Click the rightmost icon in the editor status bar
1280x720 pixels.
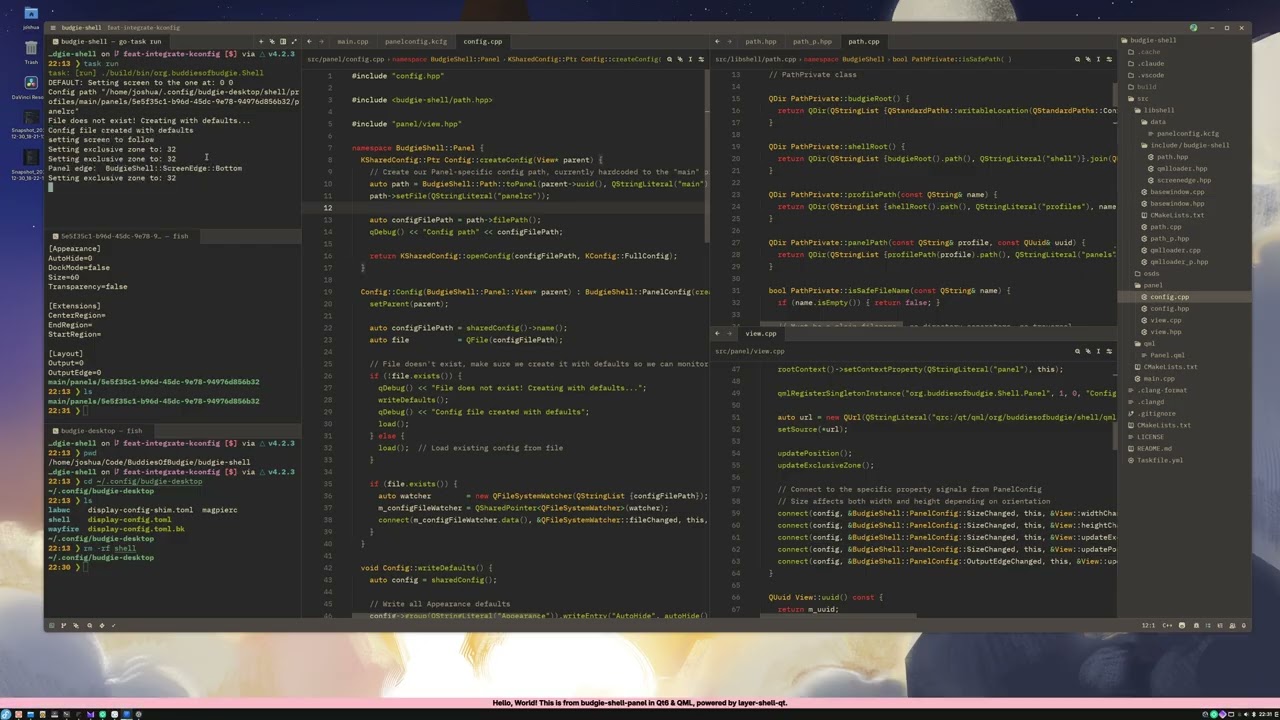click(1243, 625)
